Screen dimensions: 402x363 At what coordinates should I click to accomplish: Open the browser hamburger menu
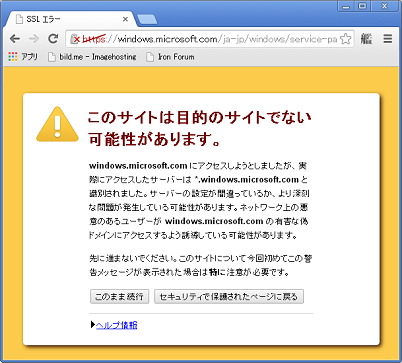point(388,39)
